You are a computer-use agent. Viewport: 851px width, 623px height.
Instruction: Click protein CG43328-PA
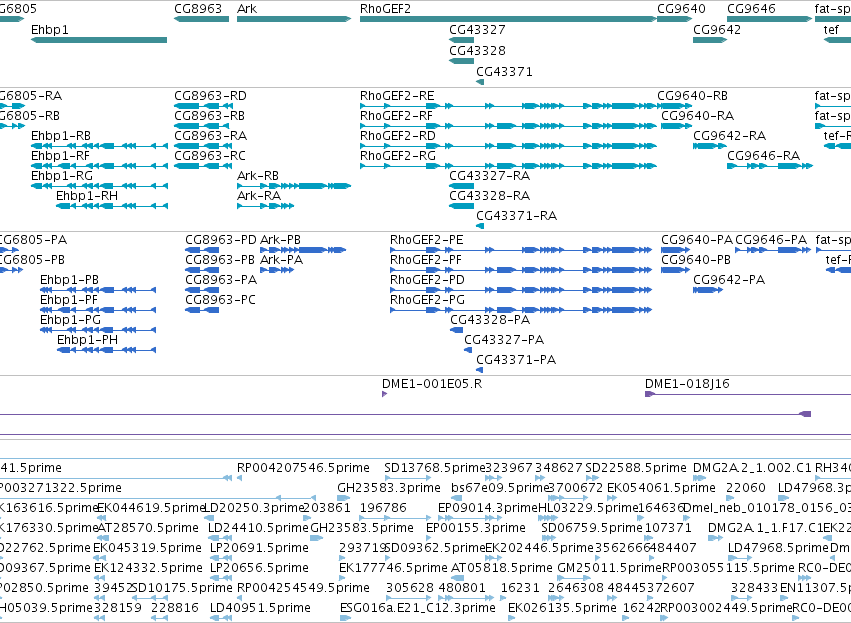coord(456,330)
